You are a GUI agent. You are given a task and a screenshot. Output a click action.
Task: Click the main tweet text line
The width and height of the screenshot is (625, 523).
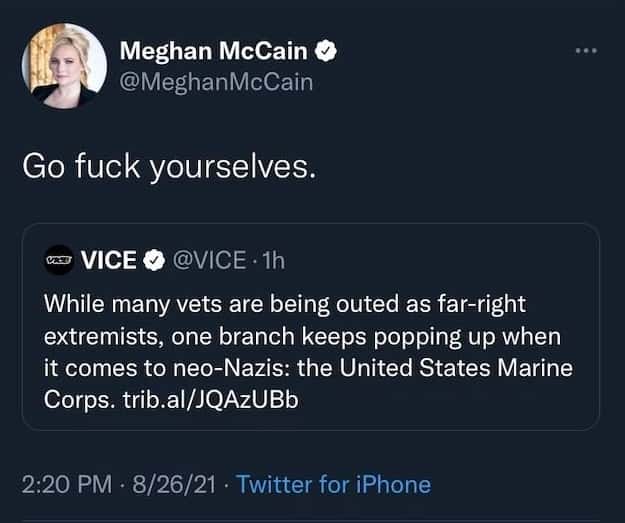coord(169,167)
